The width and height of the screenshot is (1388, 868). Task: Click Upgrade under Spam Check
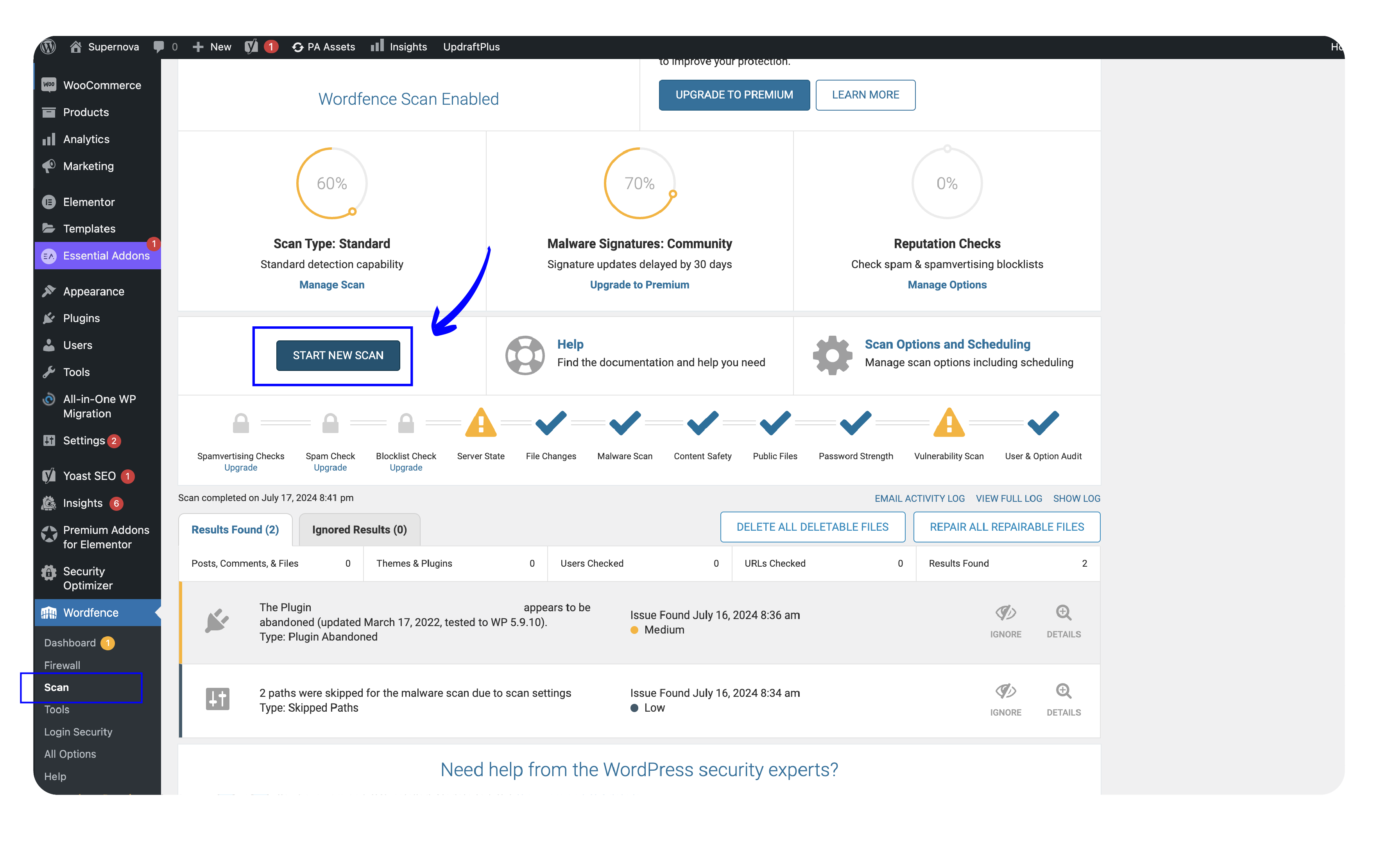tap(330, 467)
